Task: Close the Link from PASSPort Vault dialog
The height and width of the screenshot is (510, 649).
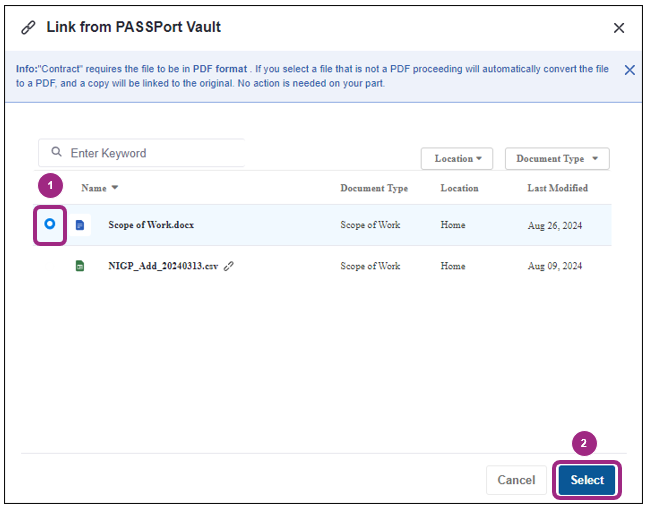Action: (x=619, y=28)
